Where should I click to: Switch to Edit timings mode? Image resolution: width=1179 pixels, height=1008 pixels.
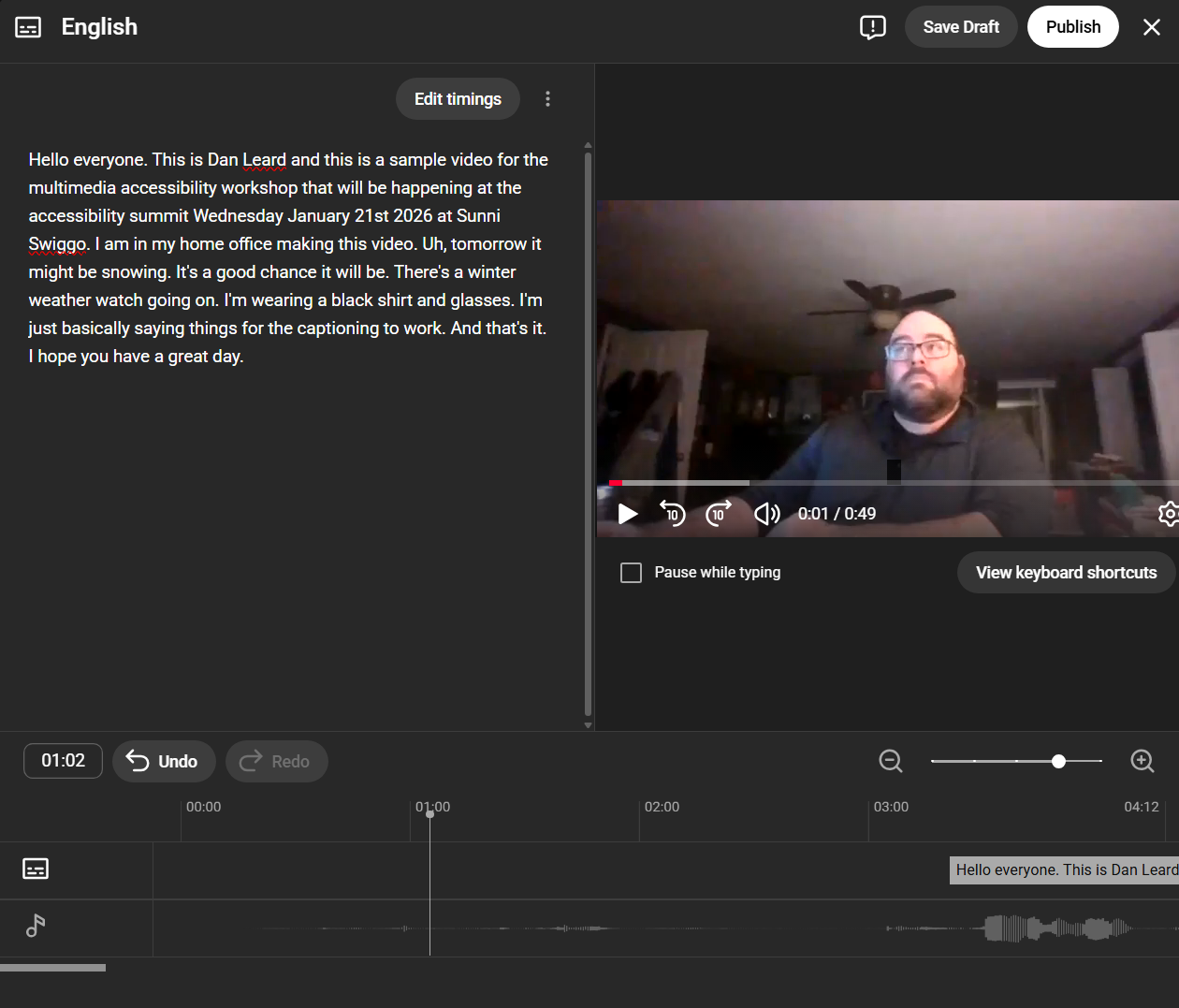coord(458,98)
